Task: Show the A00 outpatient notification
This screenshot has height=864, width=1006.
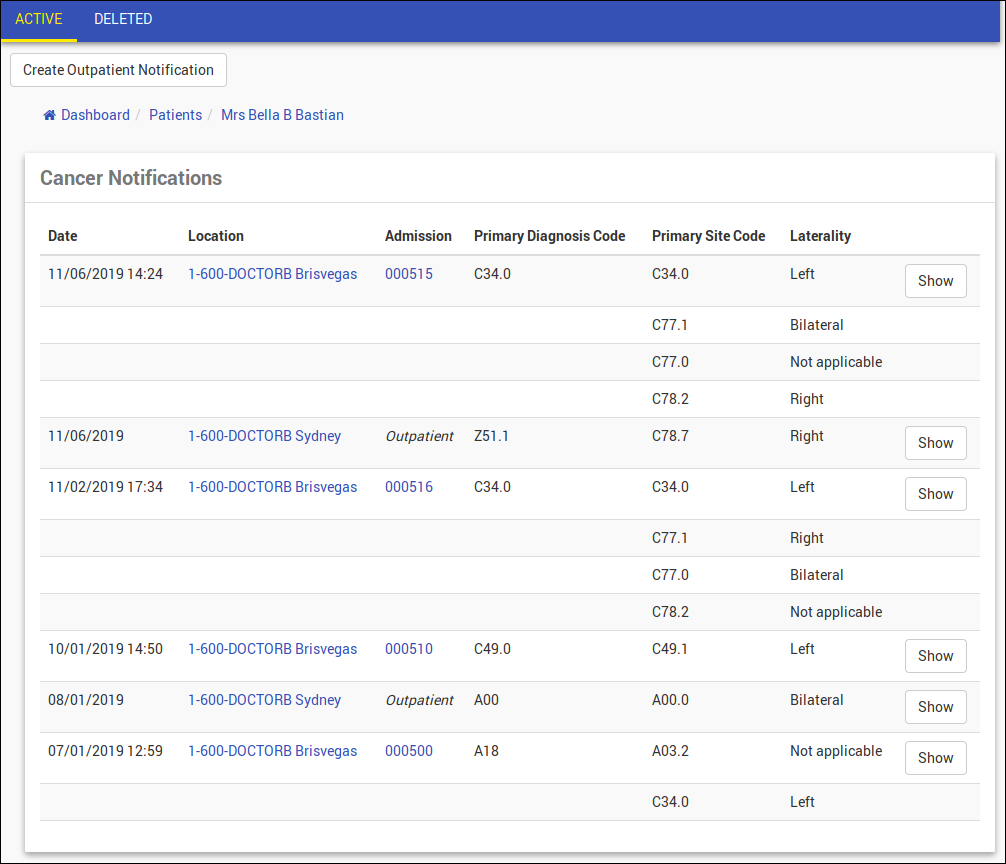Action: coord(935,707)
